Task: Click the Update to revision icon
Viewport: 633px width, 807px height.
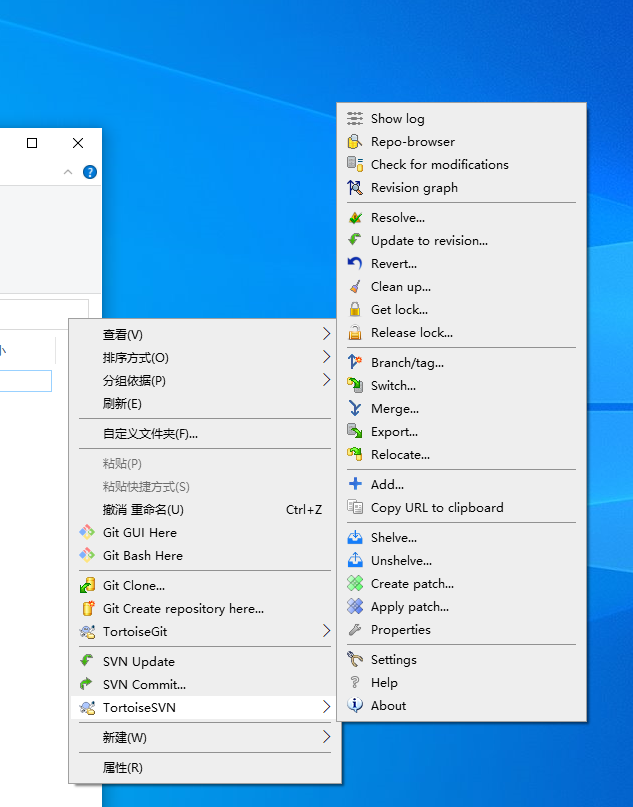Action: (x=355, y=240)
